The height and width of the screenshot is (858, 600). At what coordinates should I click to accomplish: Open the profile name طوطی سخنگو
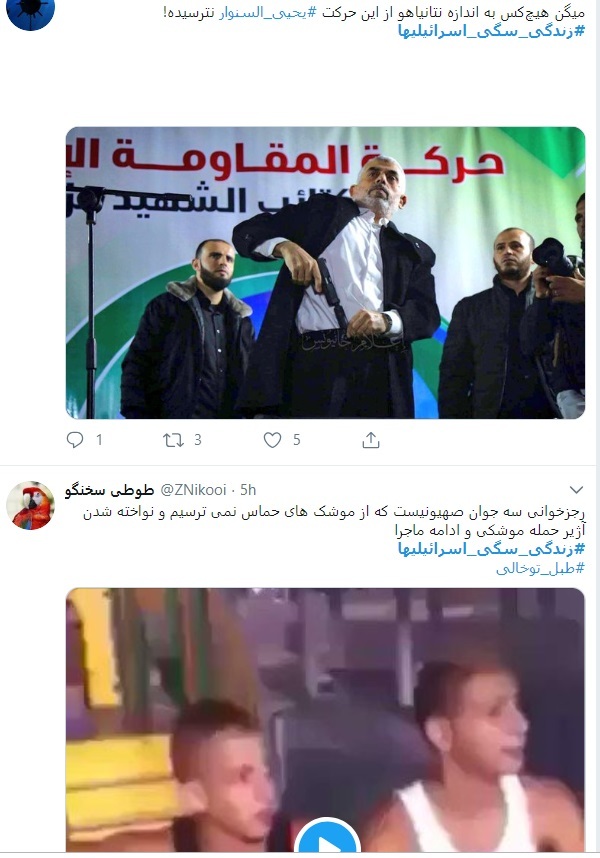click(x=109, y=490)
